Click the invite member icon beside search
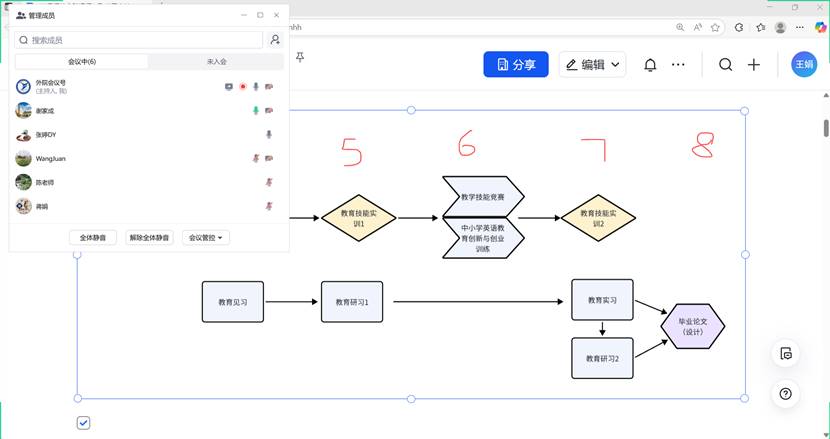Viewport: 830px width, 439px height. [275, 40]
